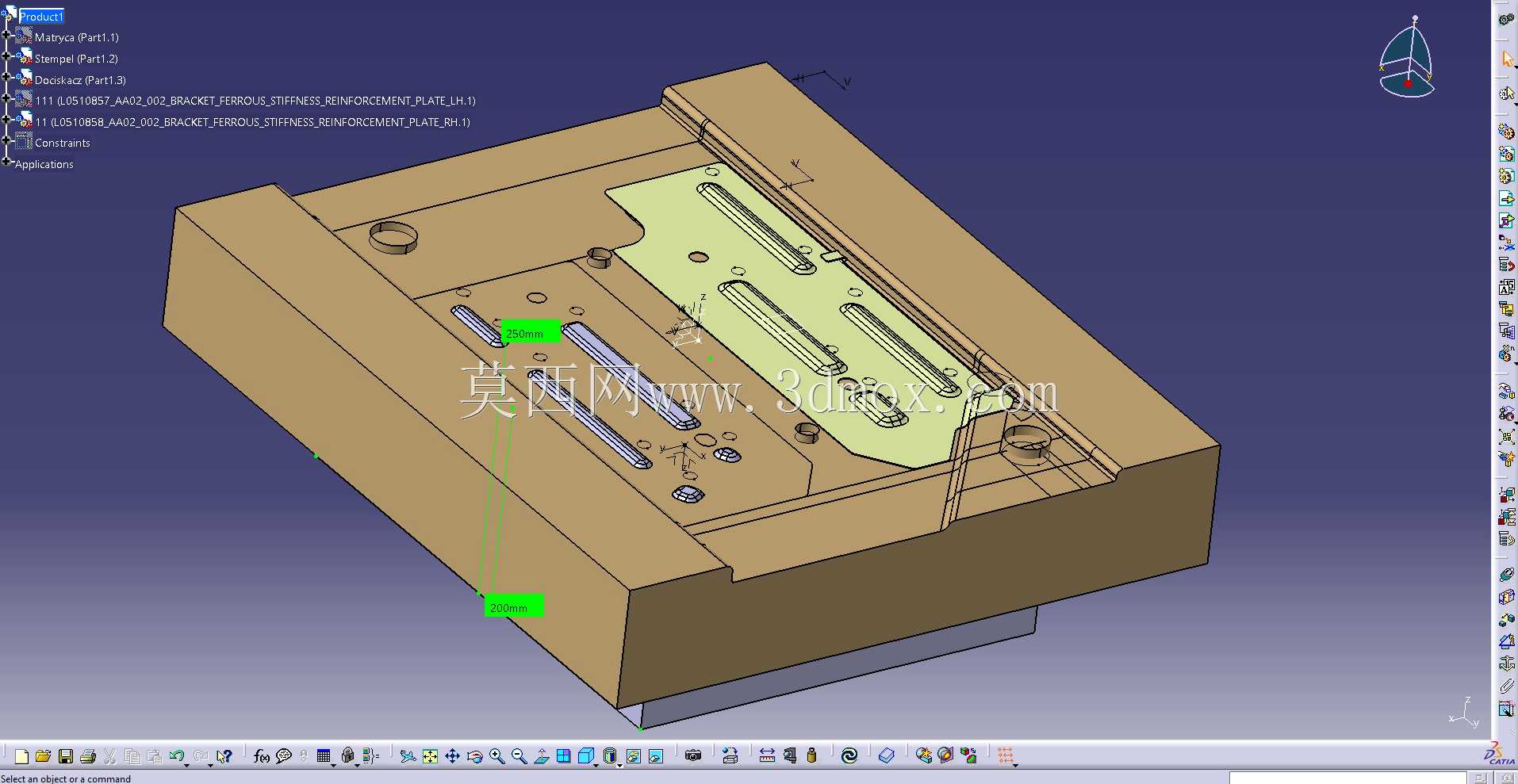
Task: Expand the Stempel (Part1.2) tree node
Action: [x=6, y=55]
